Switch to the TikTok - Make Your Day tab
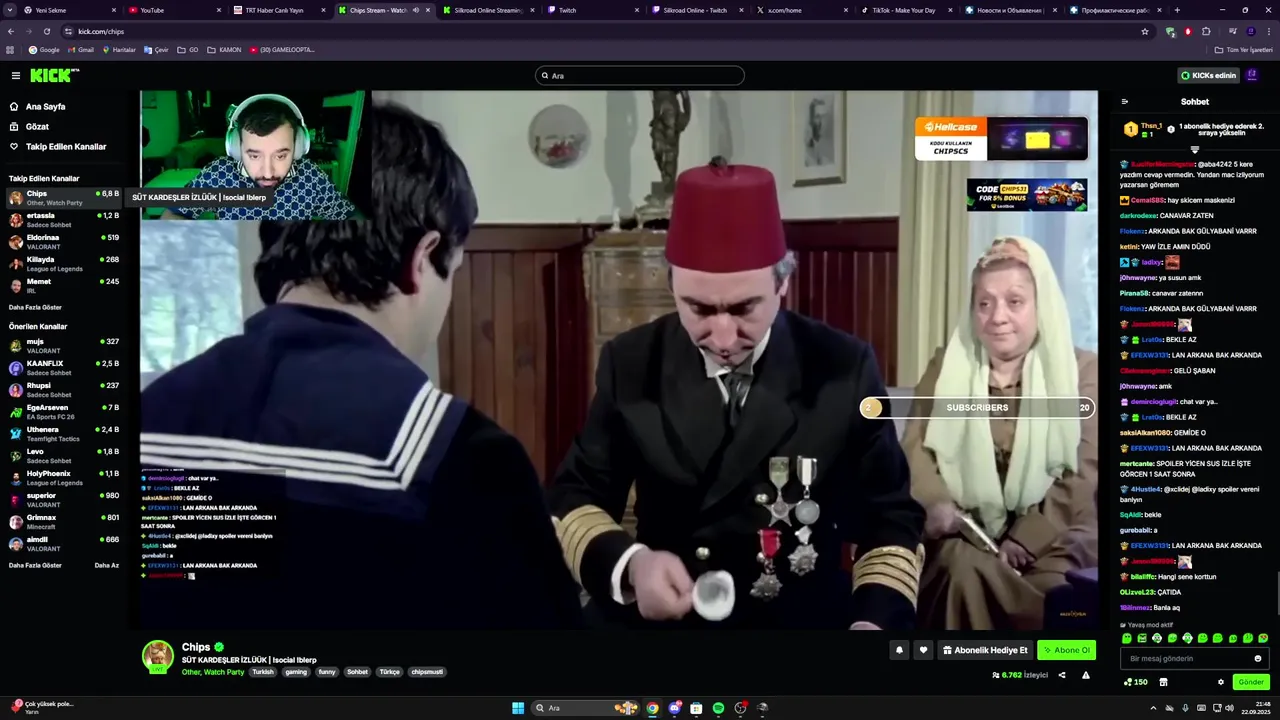This screenshot has height=720, width=1280. 908,10
